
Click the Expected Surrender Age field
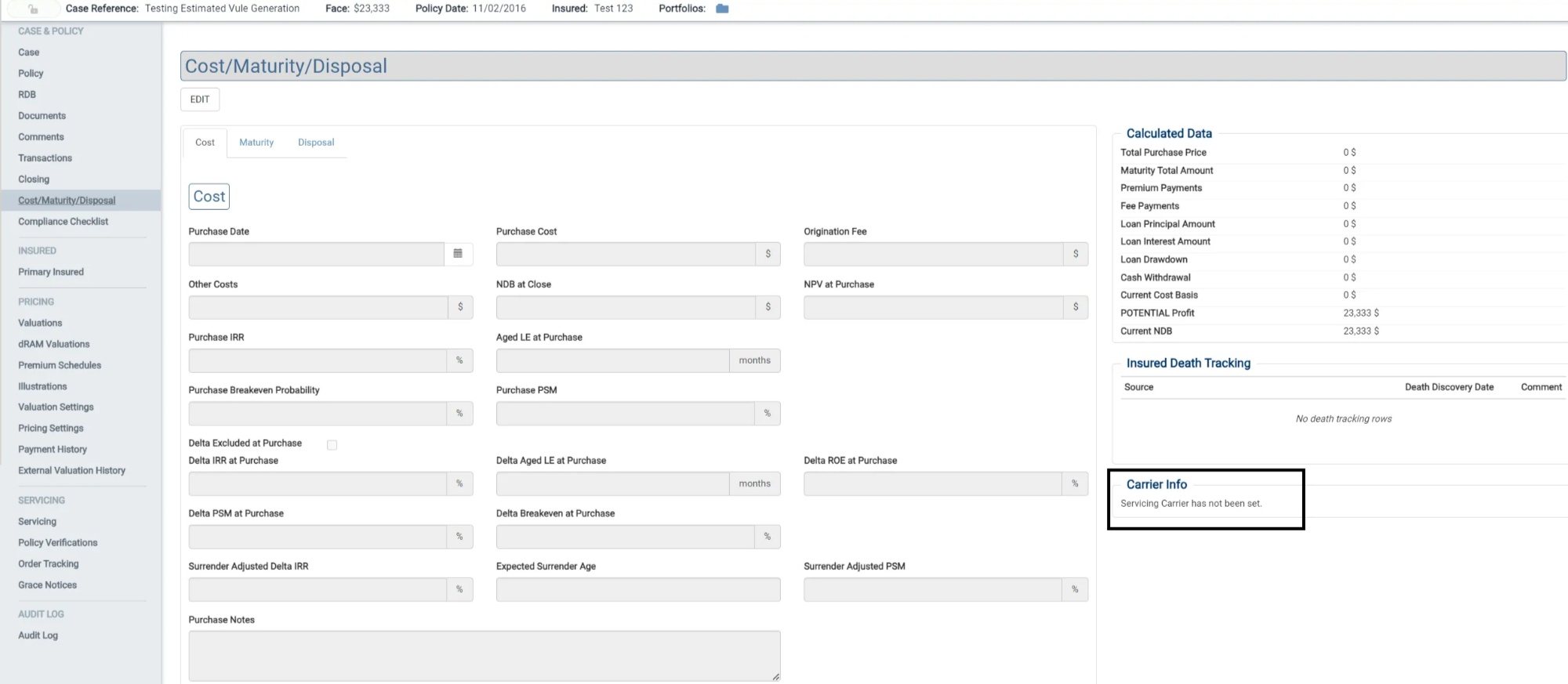(637, 589)
